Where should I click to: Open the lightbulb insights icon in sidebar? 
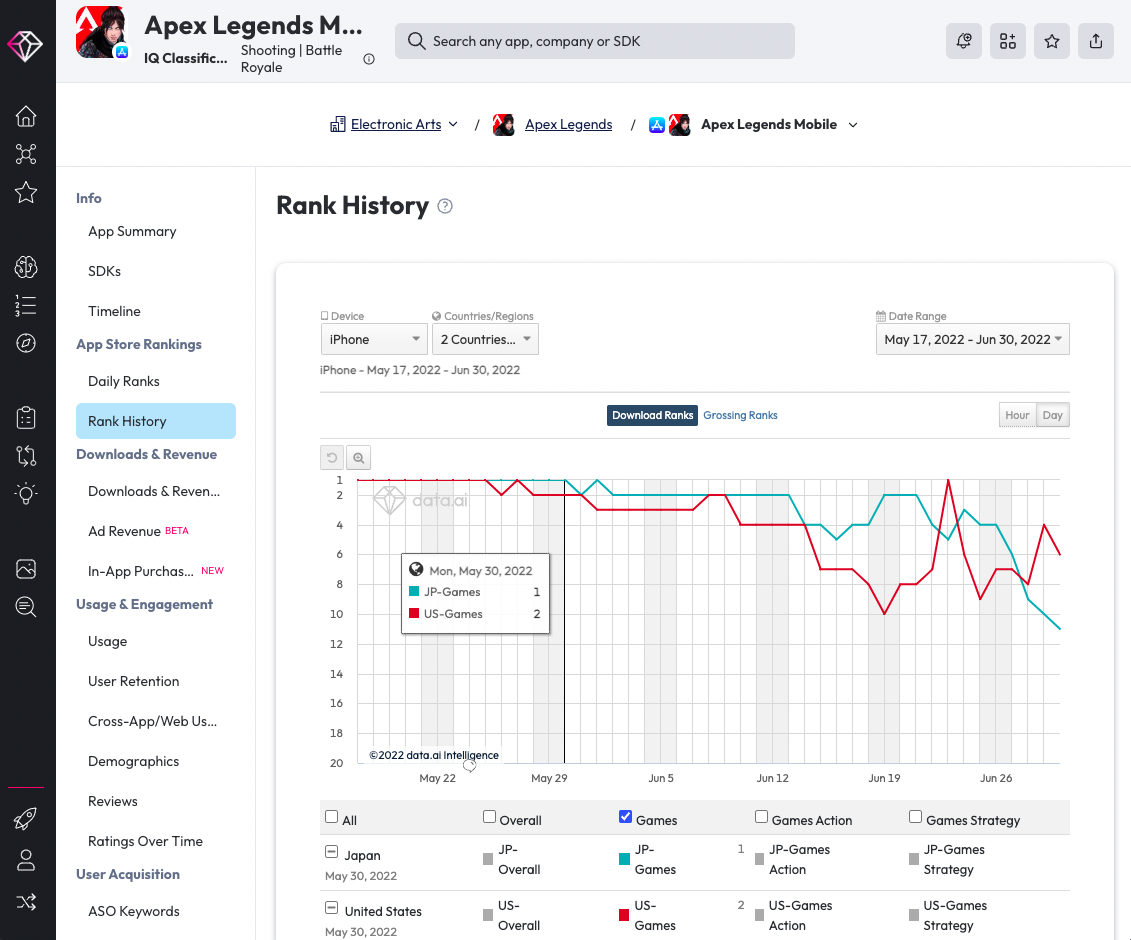tap(26, 493)
